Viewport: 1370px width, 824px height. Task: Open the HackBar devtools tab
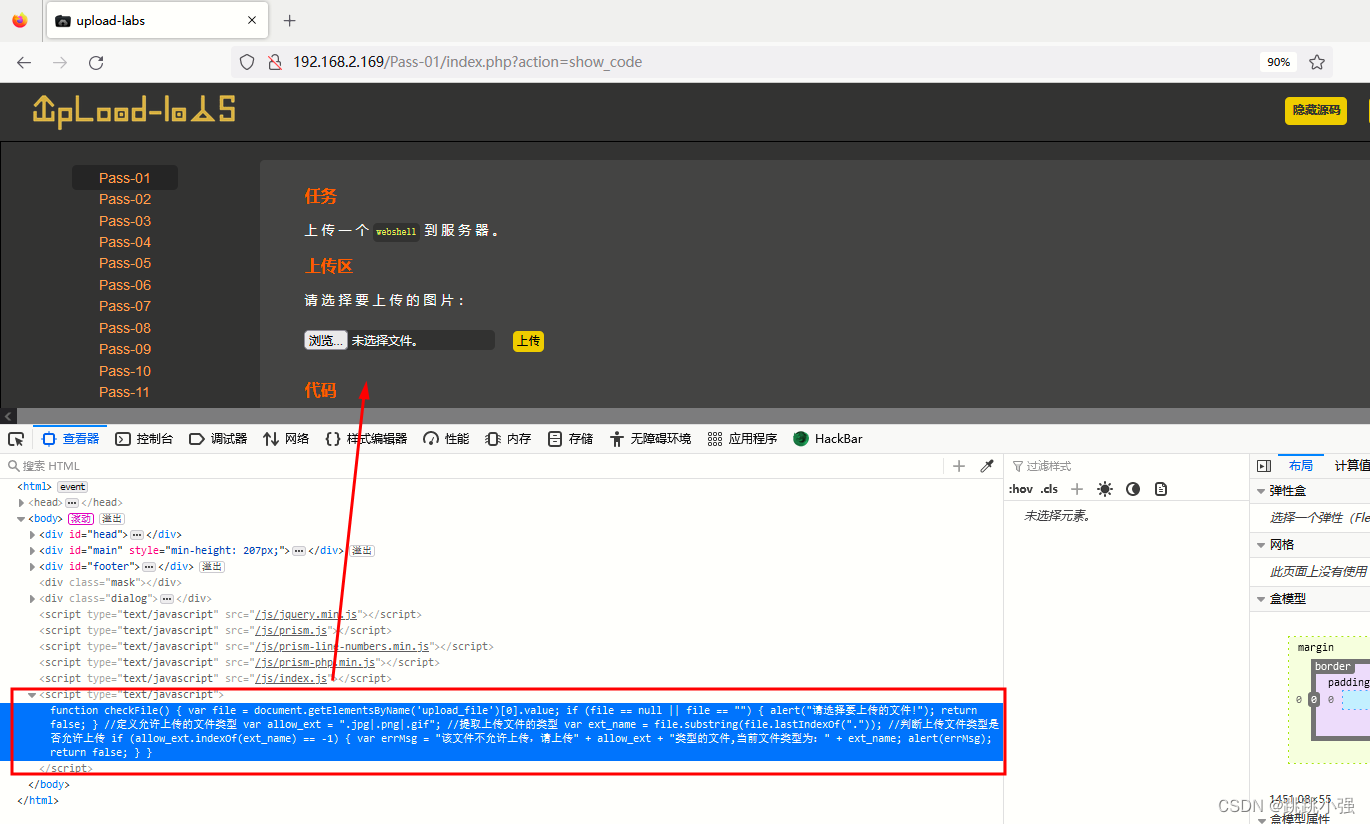pos(827,439)
